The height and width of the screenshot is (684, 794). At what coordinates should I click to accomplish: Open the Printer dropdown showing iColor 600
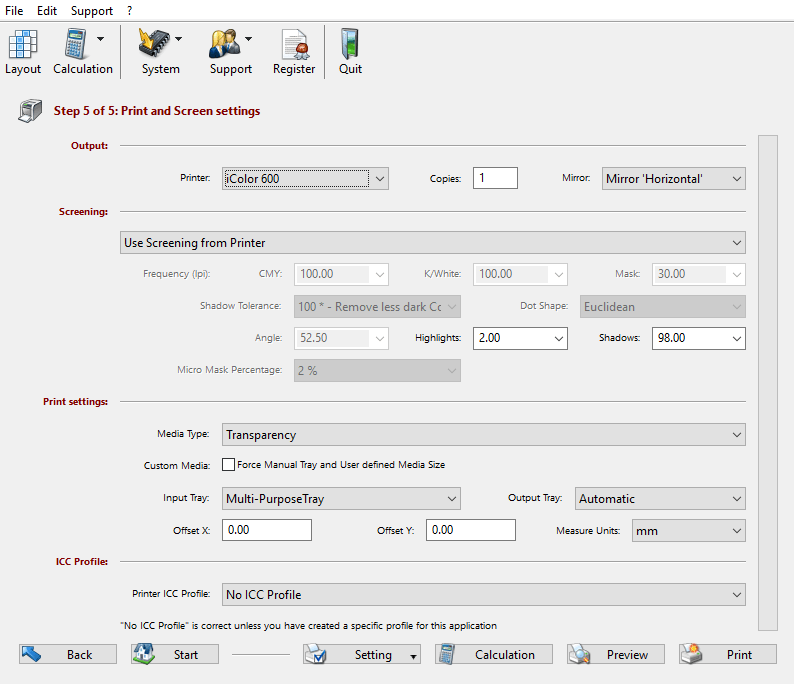click(x=305, y=179)
